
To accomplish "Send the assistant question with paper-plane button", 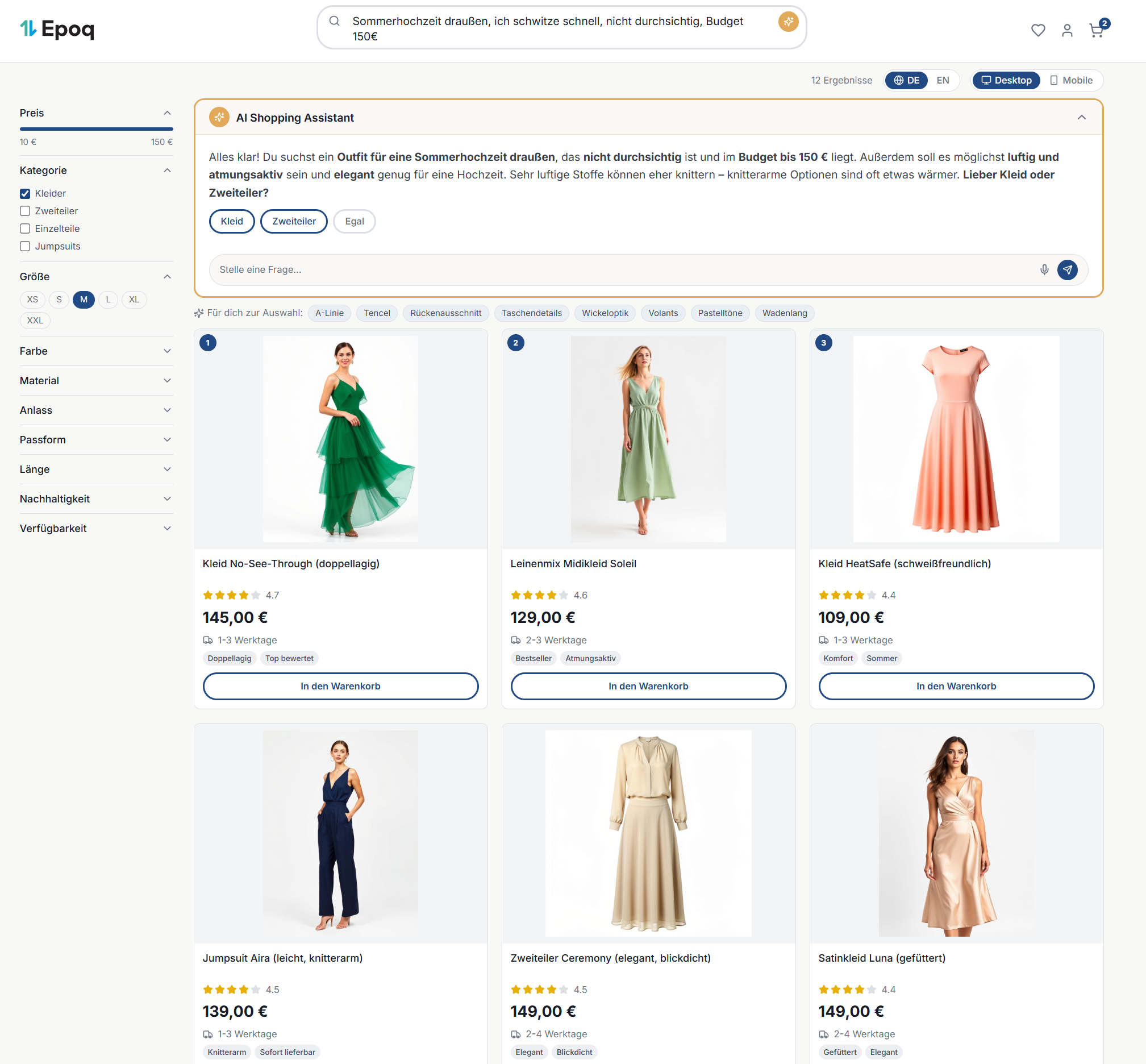I will coord(1067,269).
